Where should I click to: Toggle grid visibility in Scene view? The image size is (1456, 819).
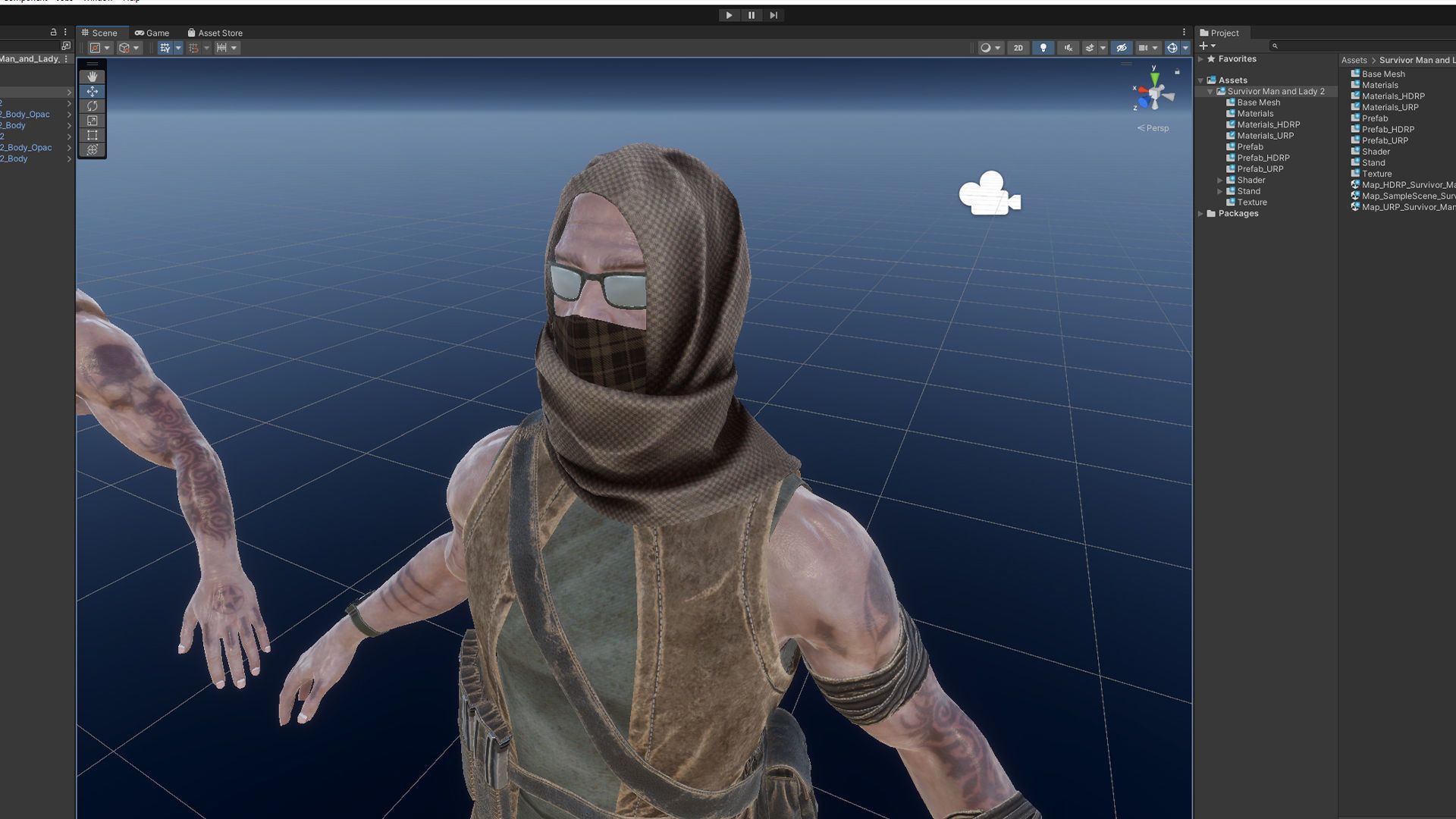(x=165, y=48)
